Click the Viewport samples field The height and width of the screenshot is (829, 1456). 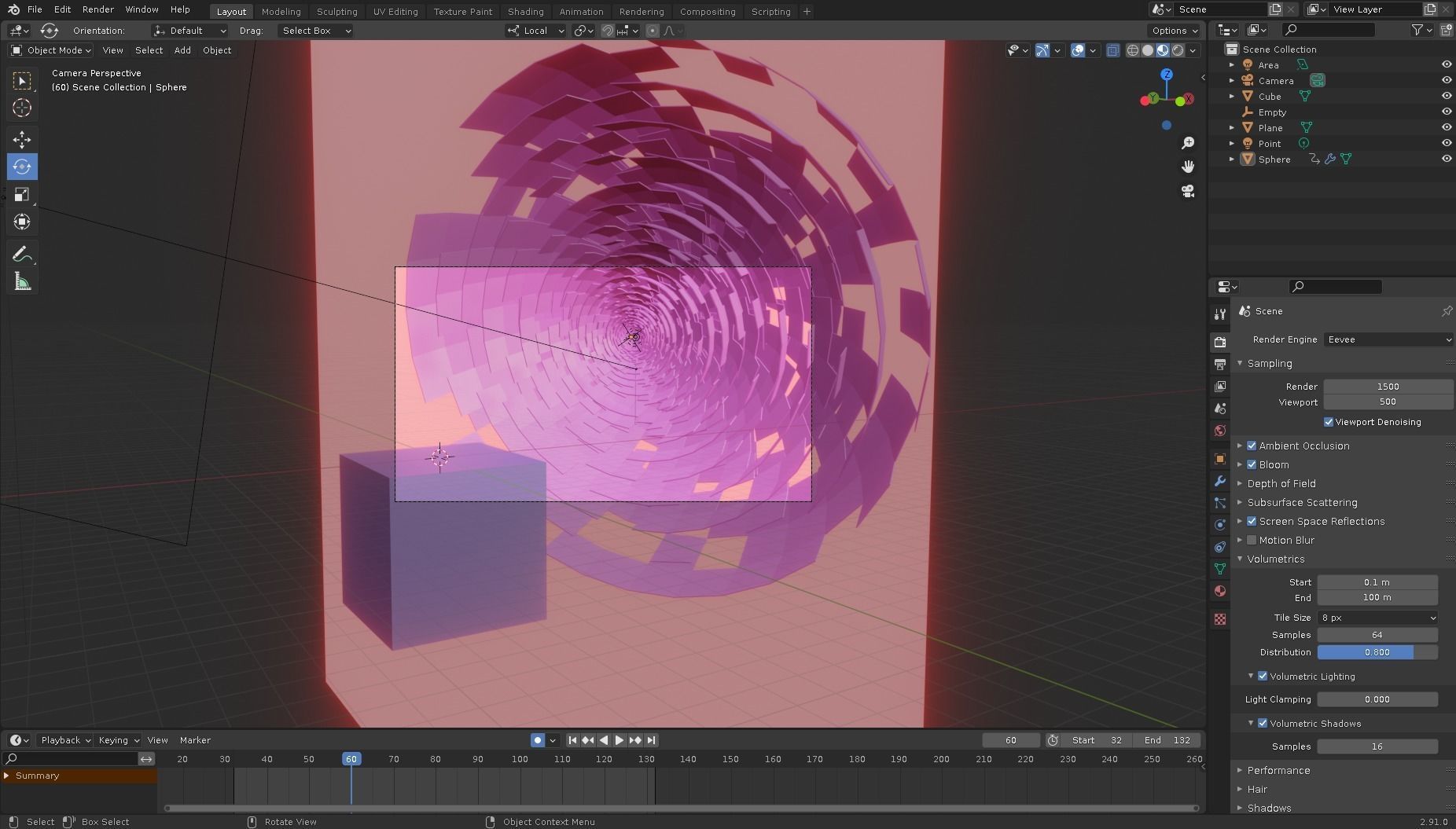click(1388, 402)
